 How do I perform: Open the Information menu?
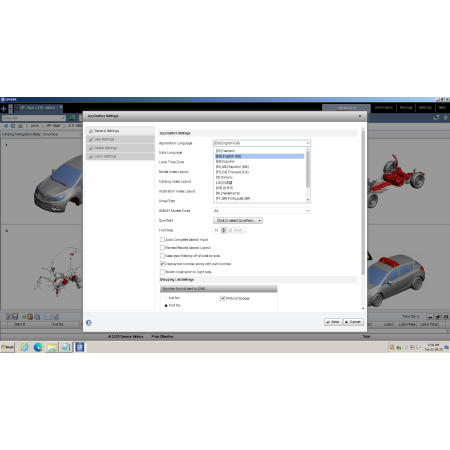[x=384, y=108]
